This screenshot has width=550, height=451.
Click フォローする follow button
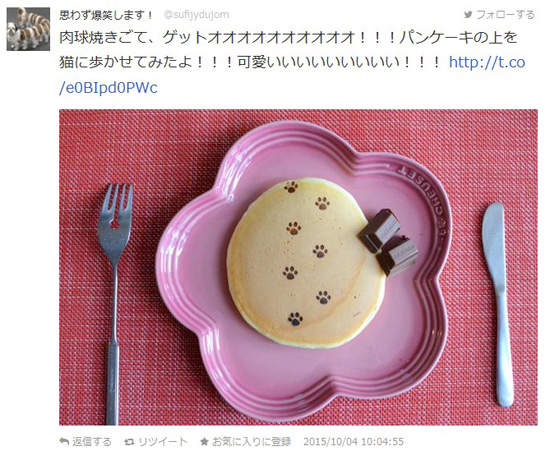[x=499, y=14]
